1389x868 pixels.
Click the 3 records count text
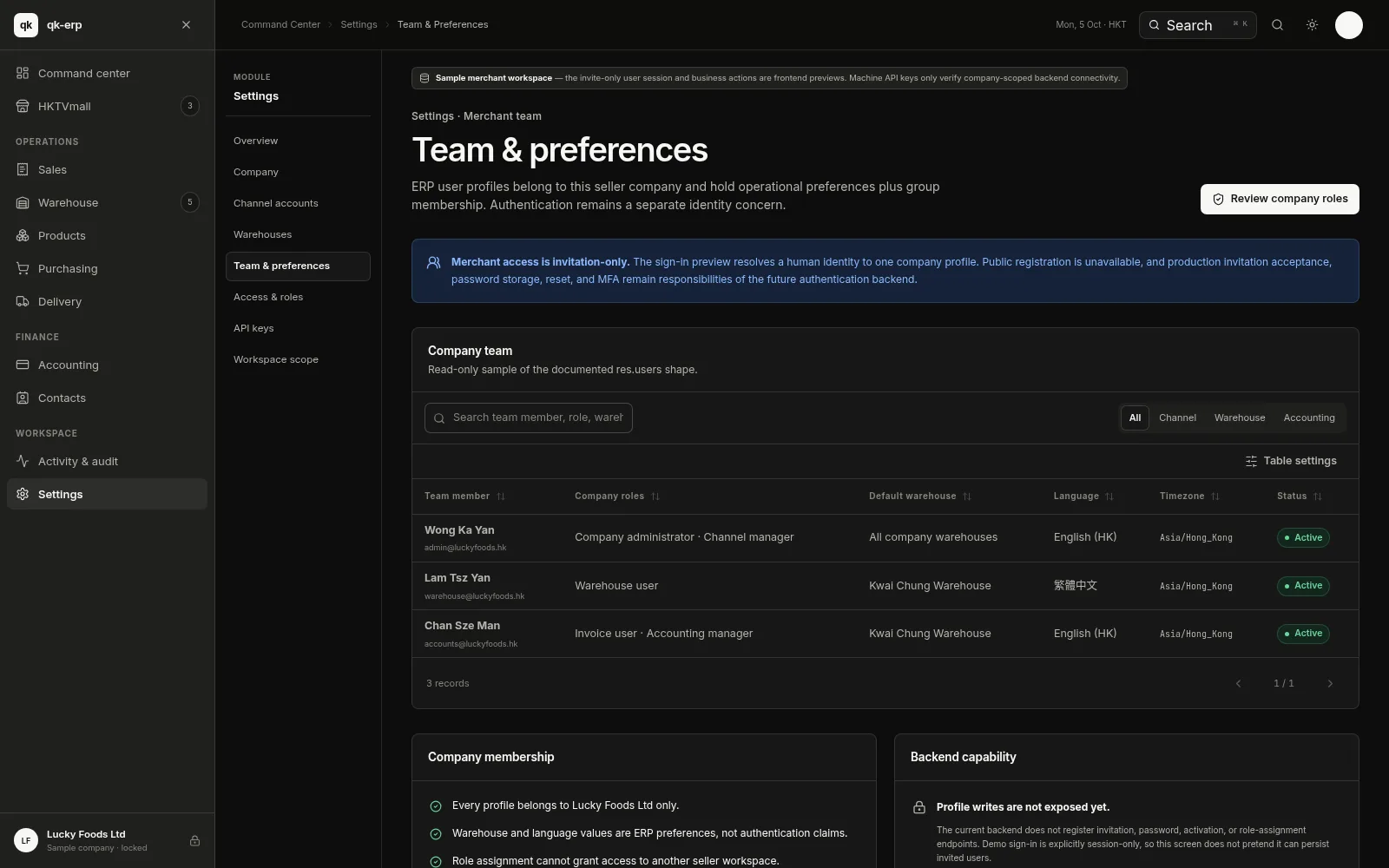[447, 684]
